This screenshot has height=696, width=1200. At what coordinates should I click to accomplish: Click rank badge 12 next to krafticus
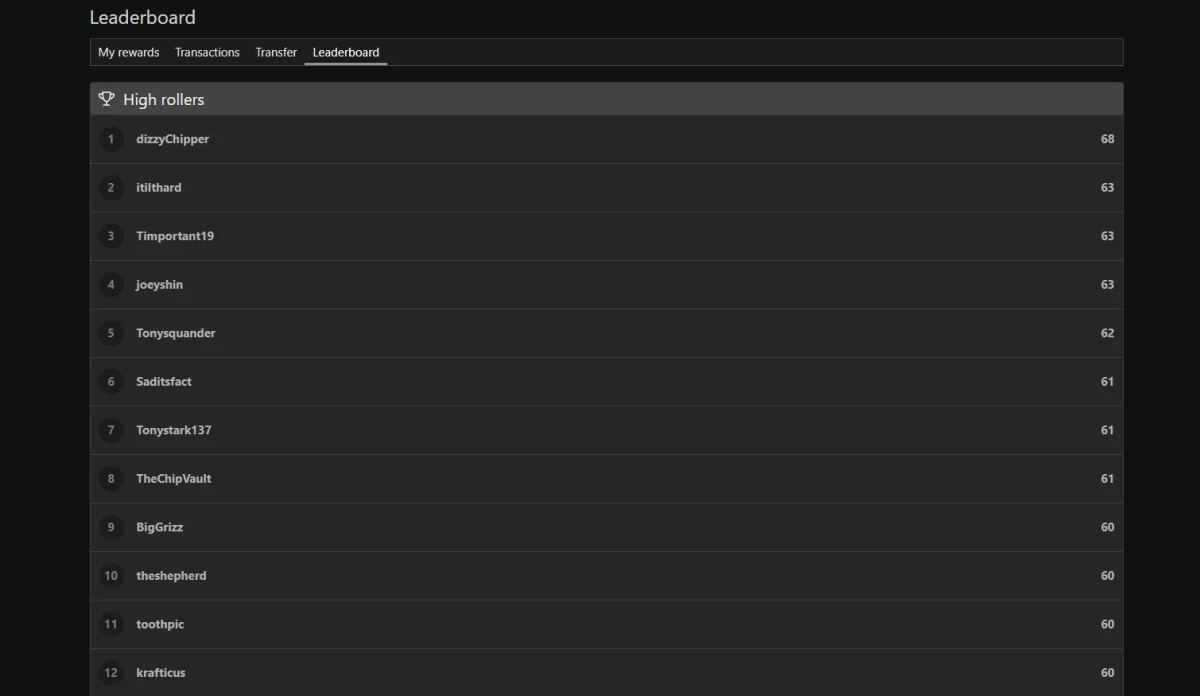click(111, 673)
